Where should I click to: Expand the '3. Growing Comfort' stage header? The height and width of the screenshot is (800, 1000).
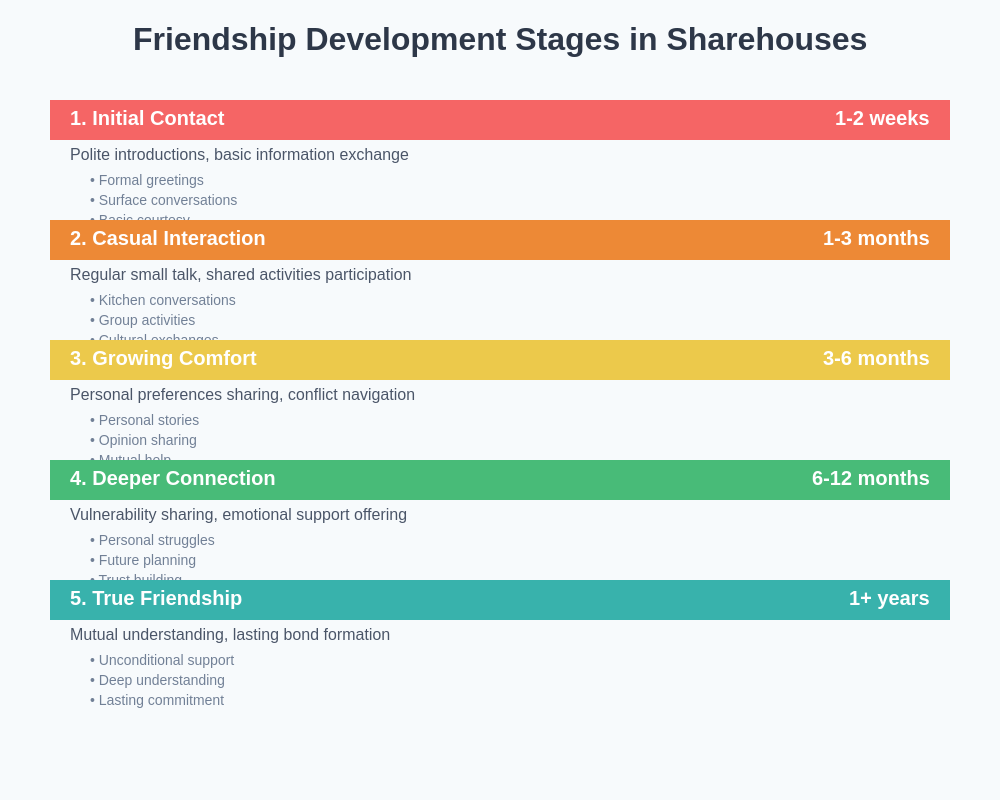[x=163, y=358]
